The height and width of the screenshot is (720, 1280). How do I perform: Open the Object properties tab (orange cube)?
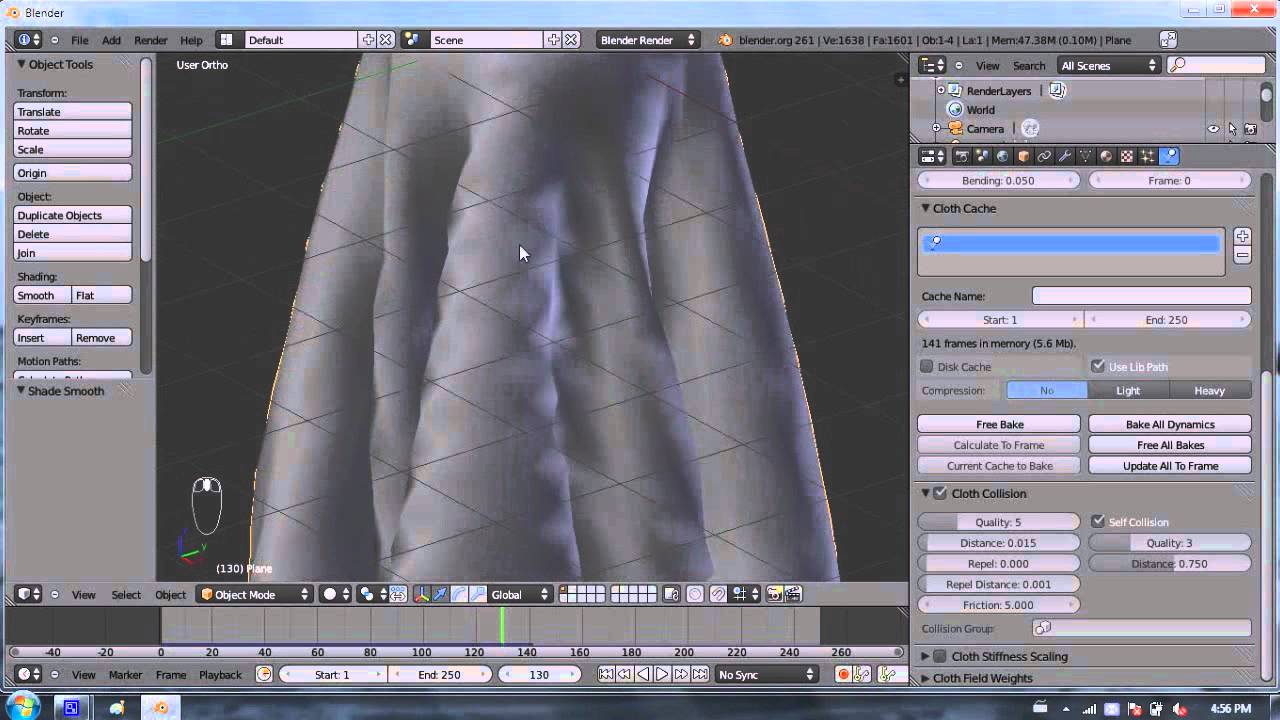click(x=1024, y=156)
